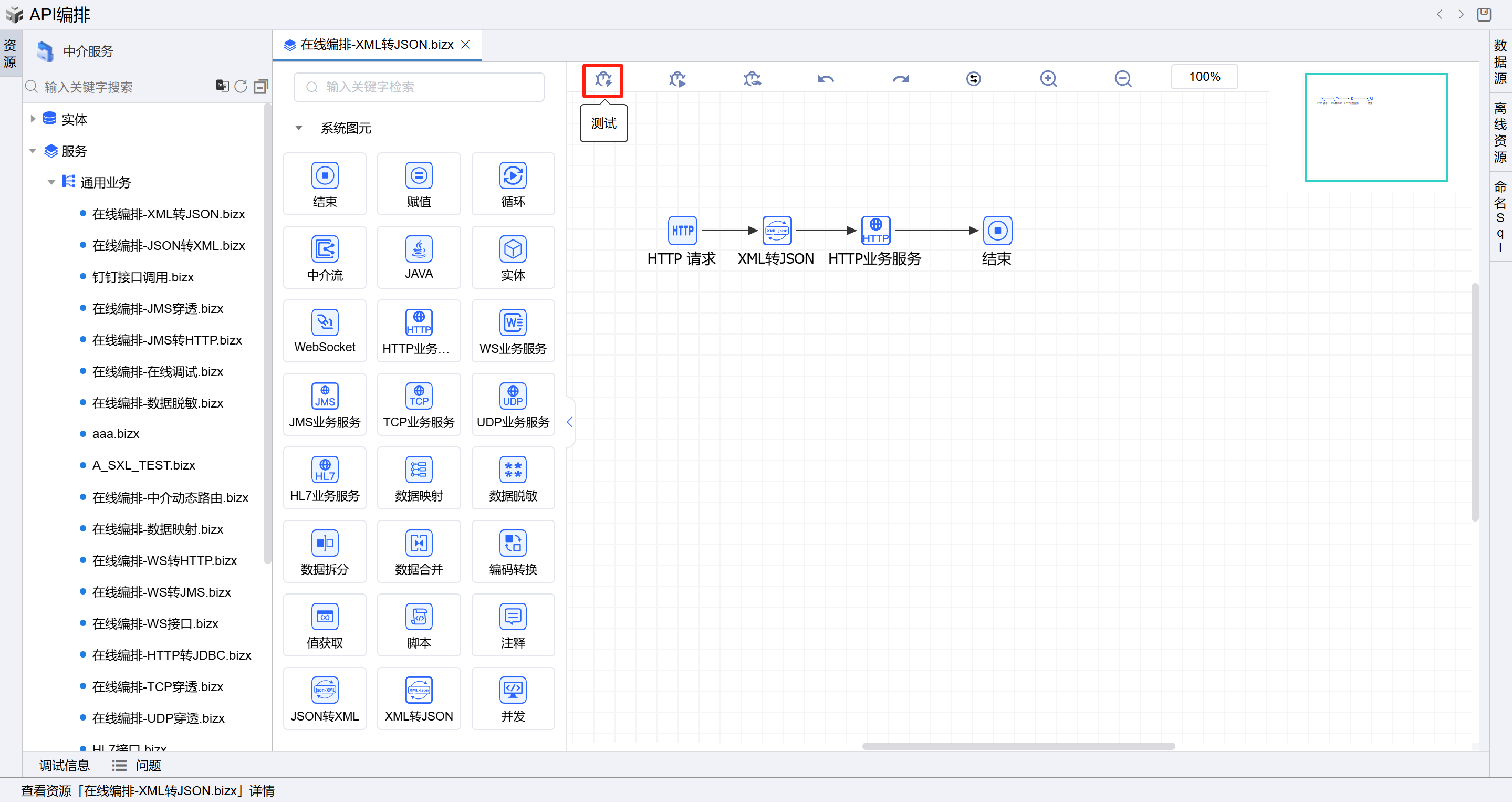The height and width of the screenshot is (803, 1512).
Task: Click the zoom in magnifier icon
Action: [1048, 79]
